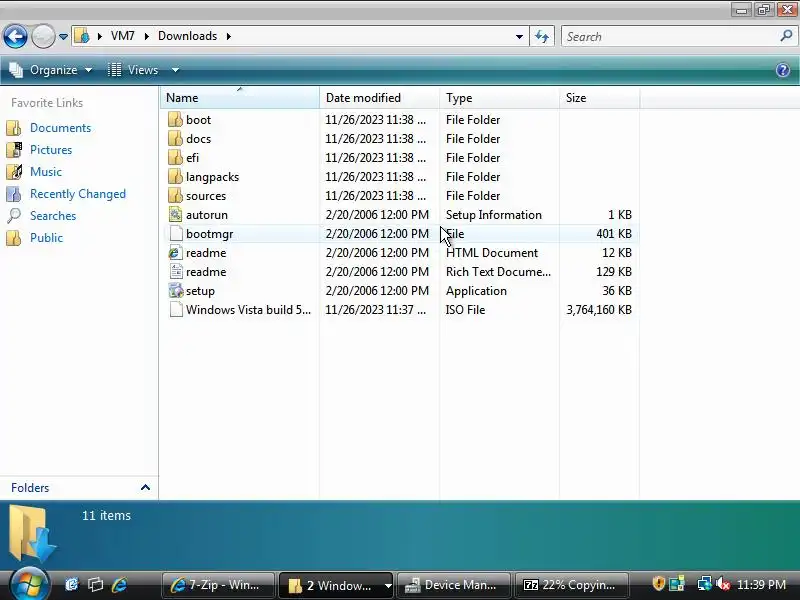Open Searches in Favorite Links
Viewport: 800px width, 600px height.
click(53, 216)
